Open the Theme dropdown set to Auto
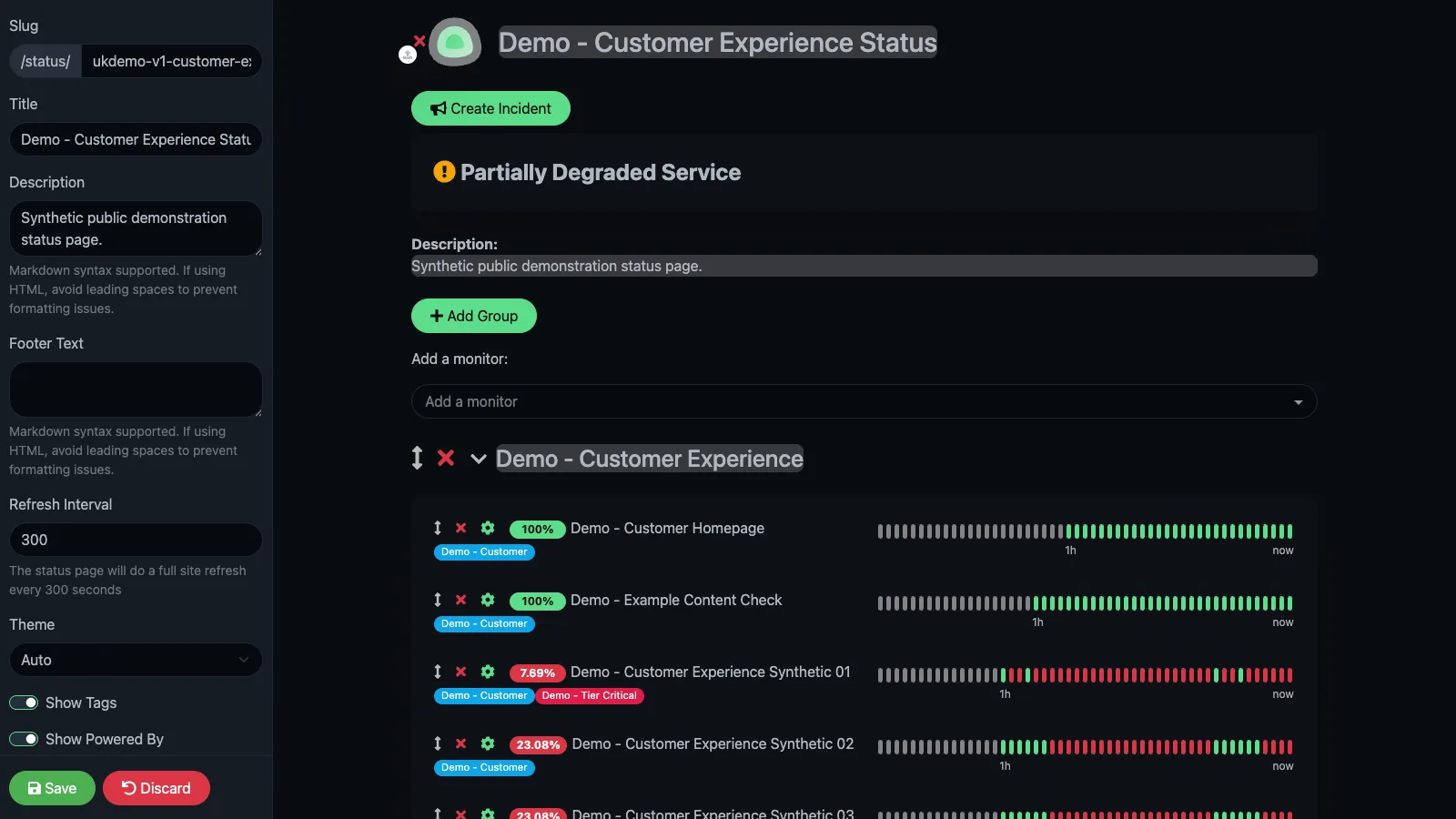 136,660
